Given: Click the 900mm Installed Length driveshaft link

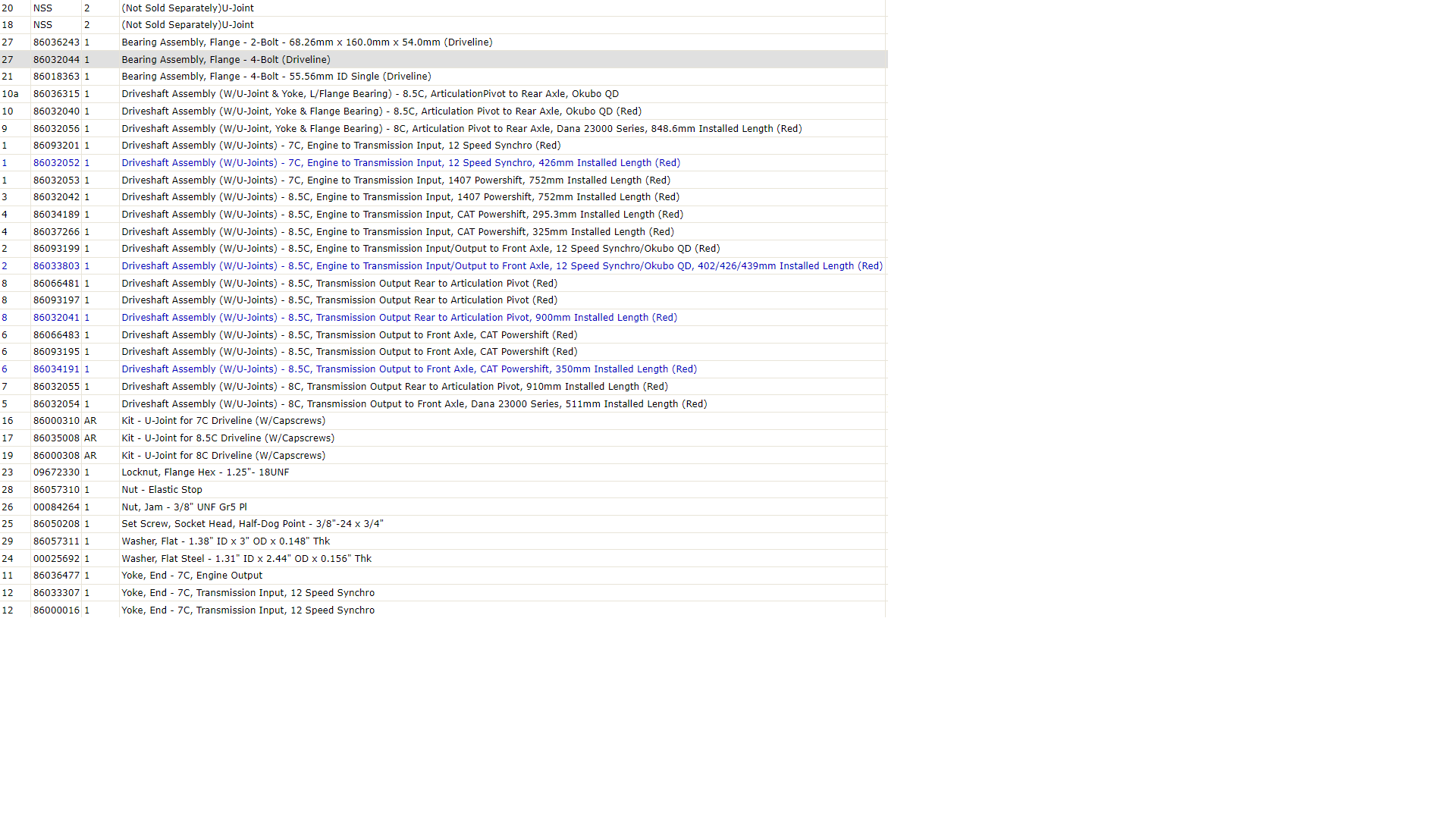Looking at the screenshot, I should (x=399, y=318).
